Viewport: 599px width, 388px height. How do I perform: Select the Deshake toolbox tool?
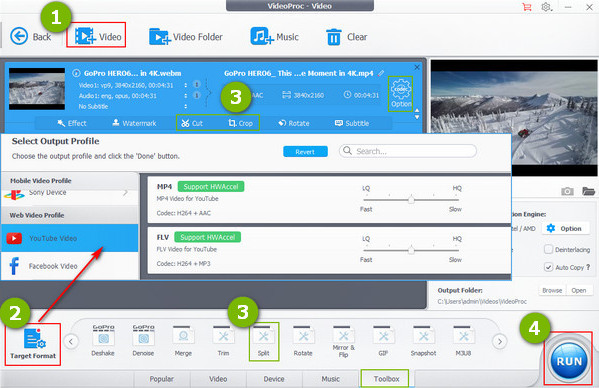point(103,341)
